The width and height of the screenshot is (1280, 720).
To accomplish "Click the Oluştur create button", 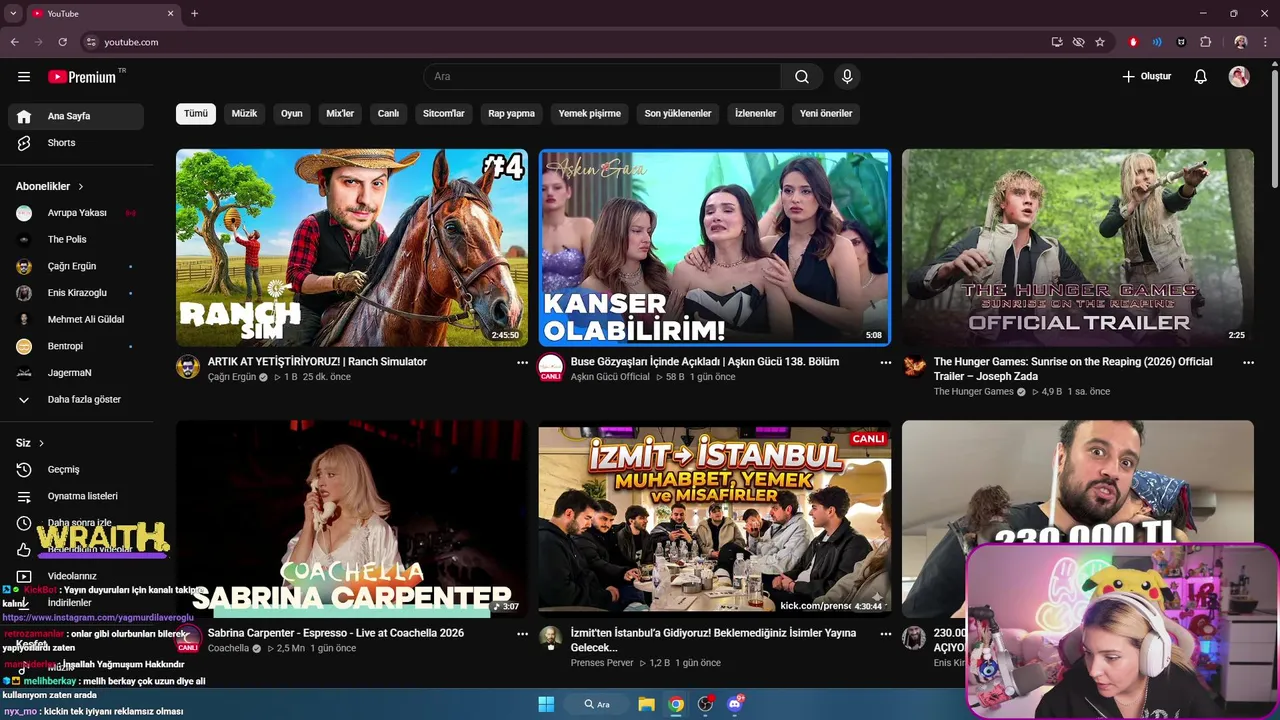I will [1146, 77].
